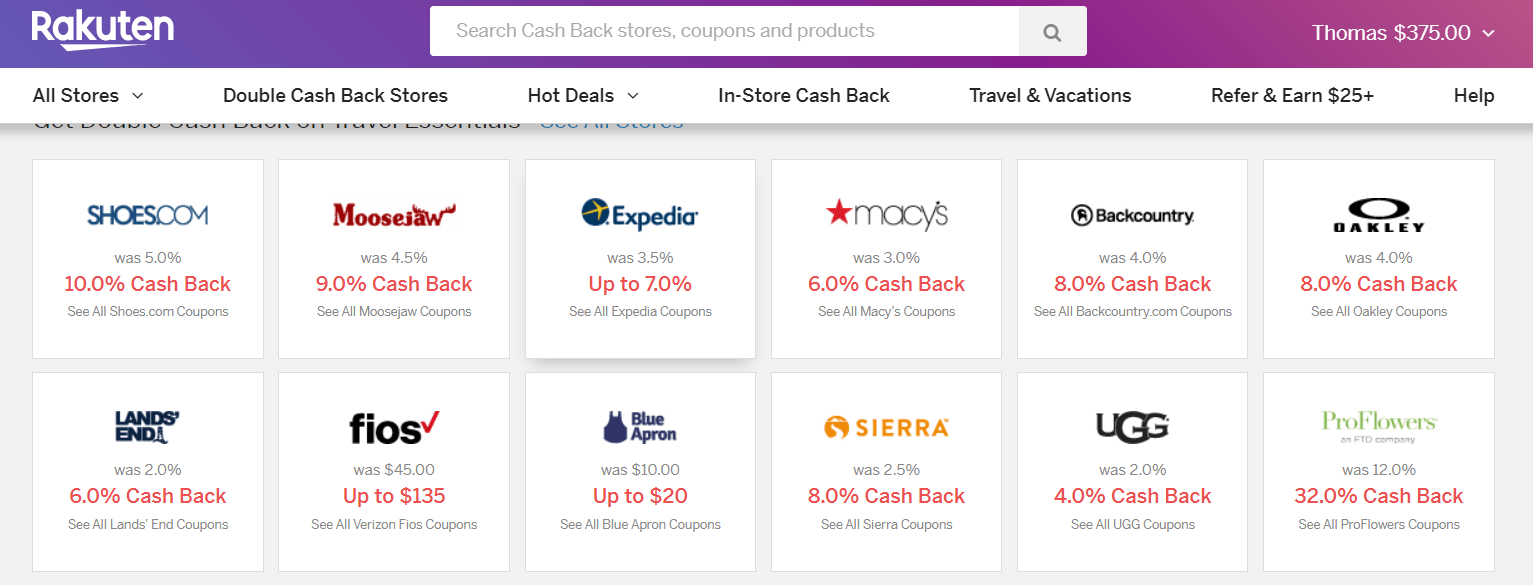Select the Sierra store logo
This screenshot has width=1533, height=585.
[886, 428]
